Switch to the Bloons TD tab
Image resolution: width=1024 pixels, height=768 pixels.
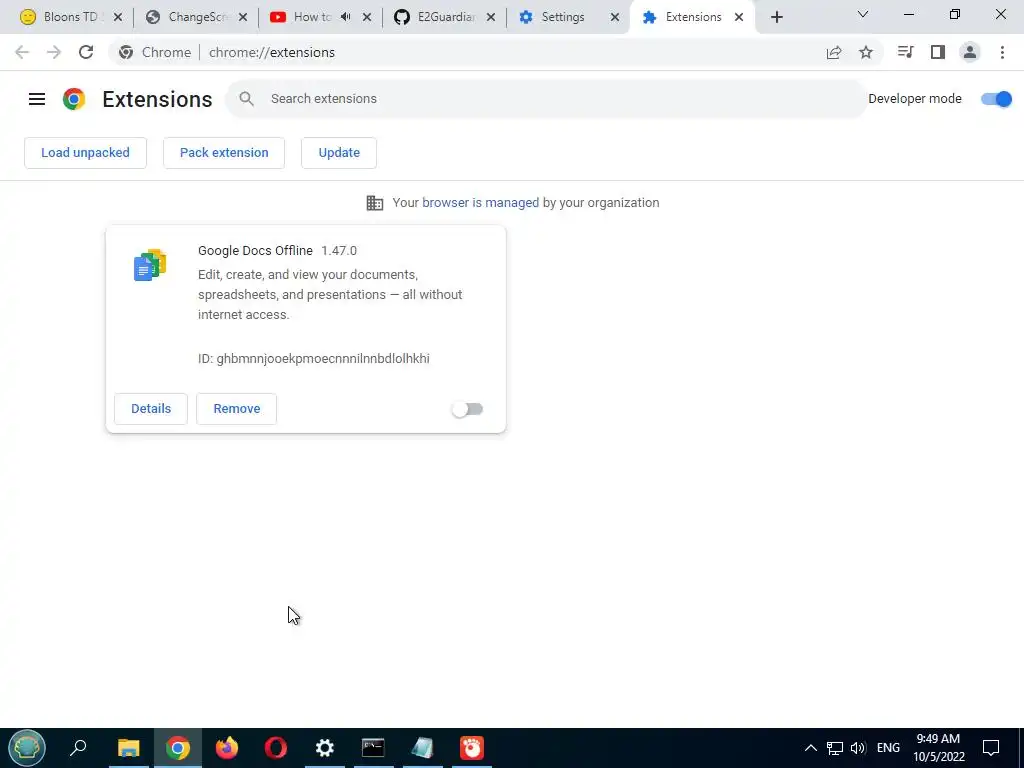(70, 17)
